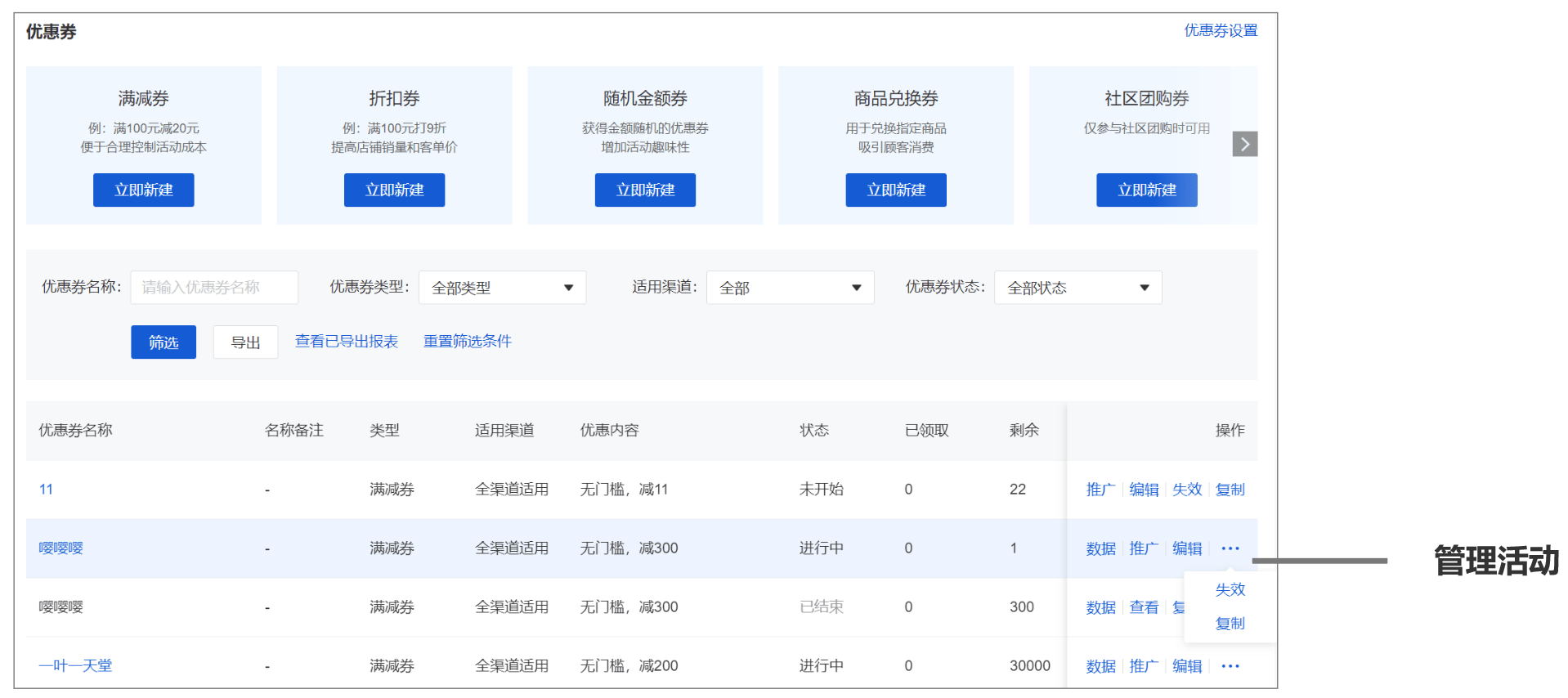Click 编辑 in the 一叶一天堂 row
The height and width of the screenshot is (698, 1568).
(x=1187, y=666)
